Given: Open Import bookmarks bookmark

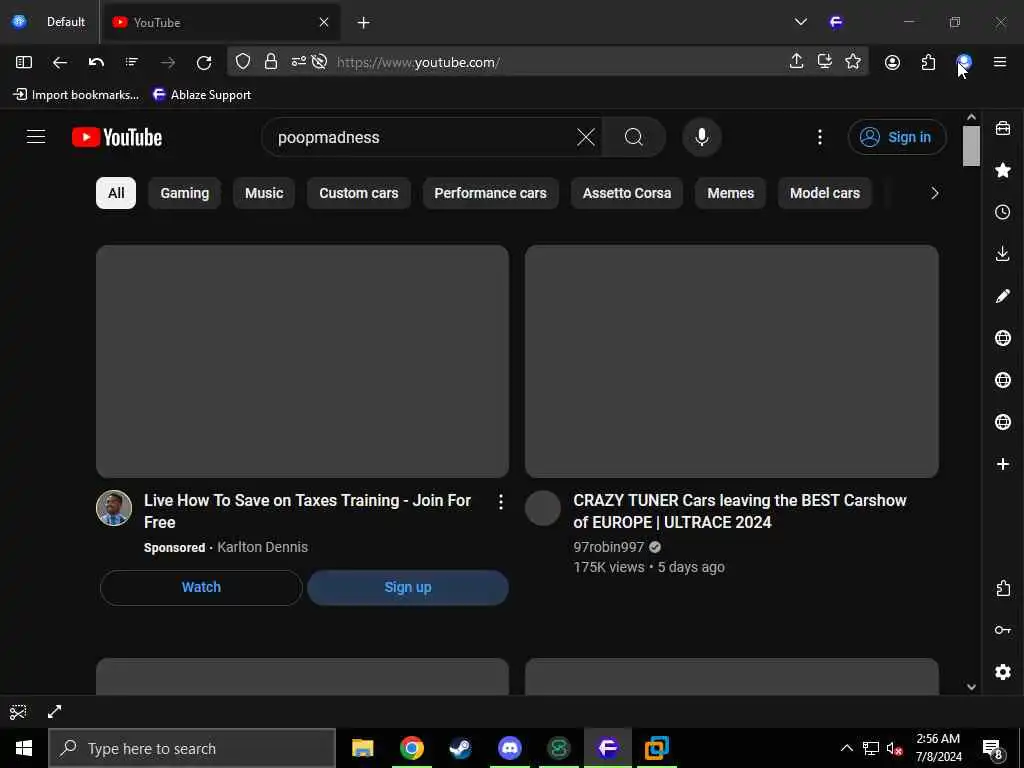Looking at the screenshot, I should 76,95.
